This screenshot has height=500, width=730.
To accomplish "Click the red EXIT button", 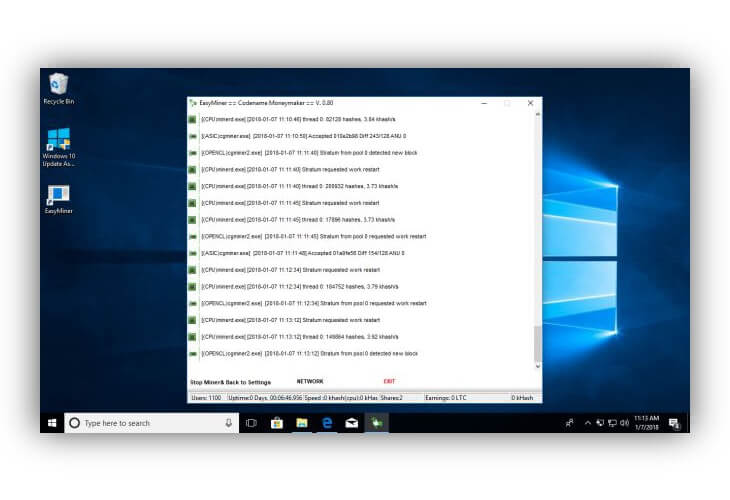I will (389, 381).
